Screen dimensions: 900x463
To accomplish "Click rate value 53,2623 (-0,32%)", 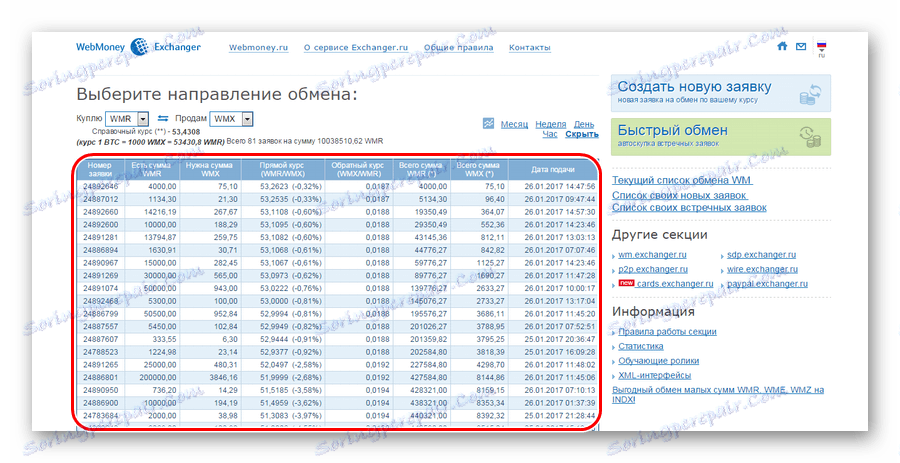I will pyautogui.click(x=291, y=186).
